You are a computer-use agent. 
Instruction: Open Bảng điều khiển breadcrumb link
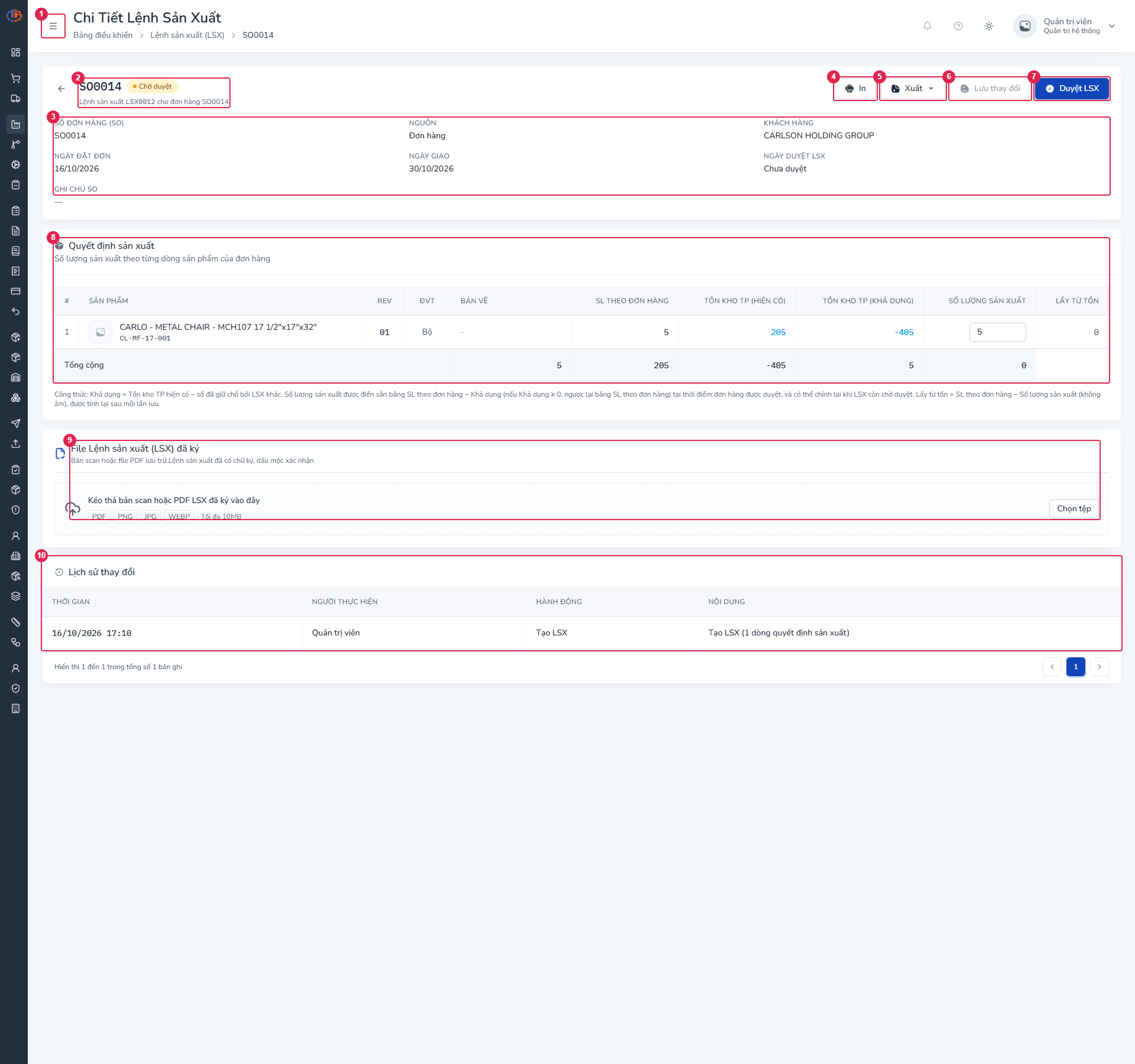[x=103, y=35]
